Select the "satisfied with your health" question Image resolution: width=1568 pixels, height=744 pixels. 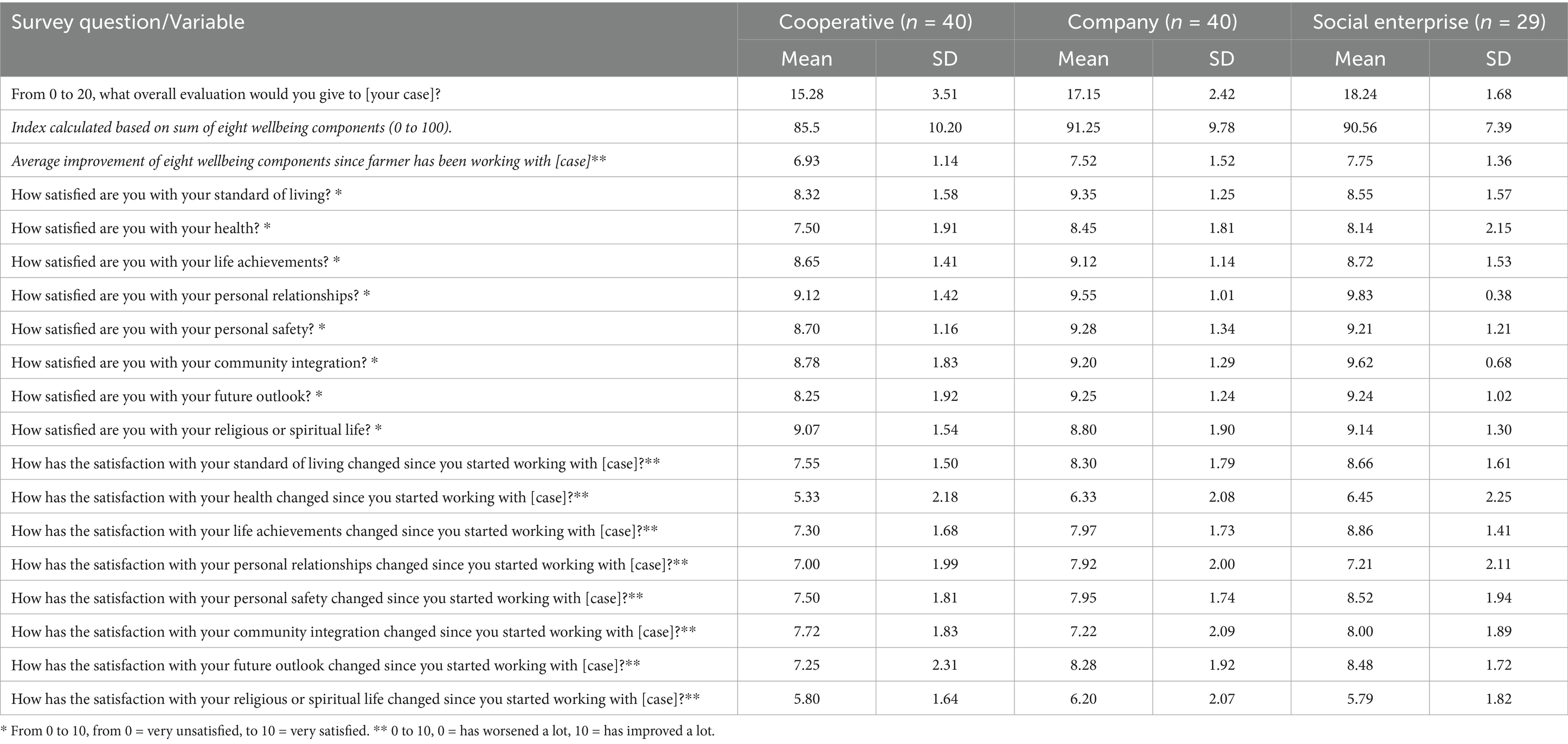point(140,228)
